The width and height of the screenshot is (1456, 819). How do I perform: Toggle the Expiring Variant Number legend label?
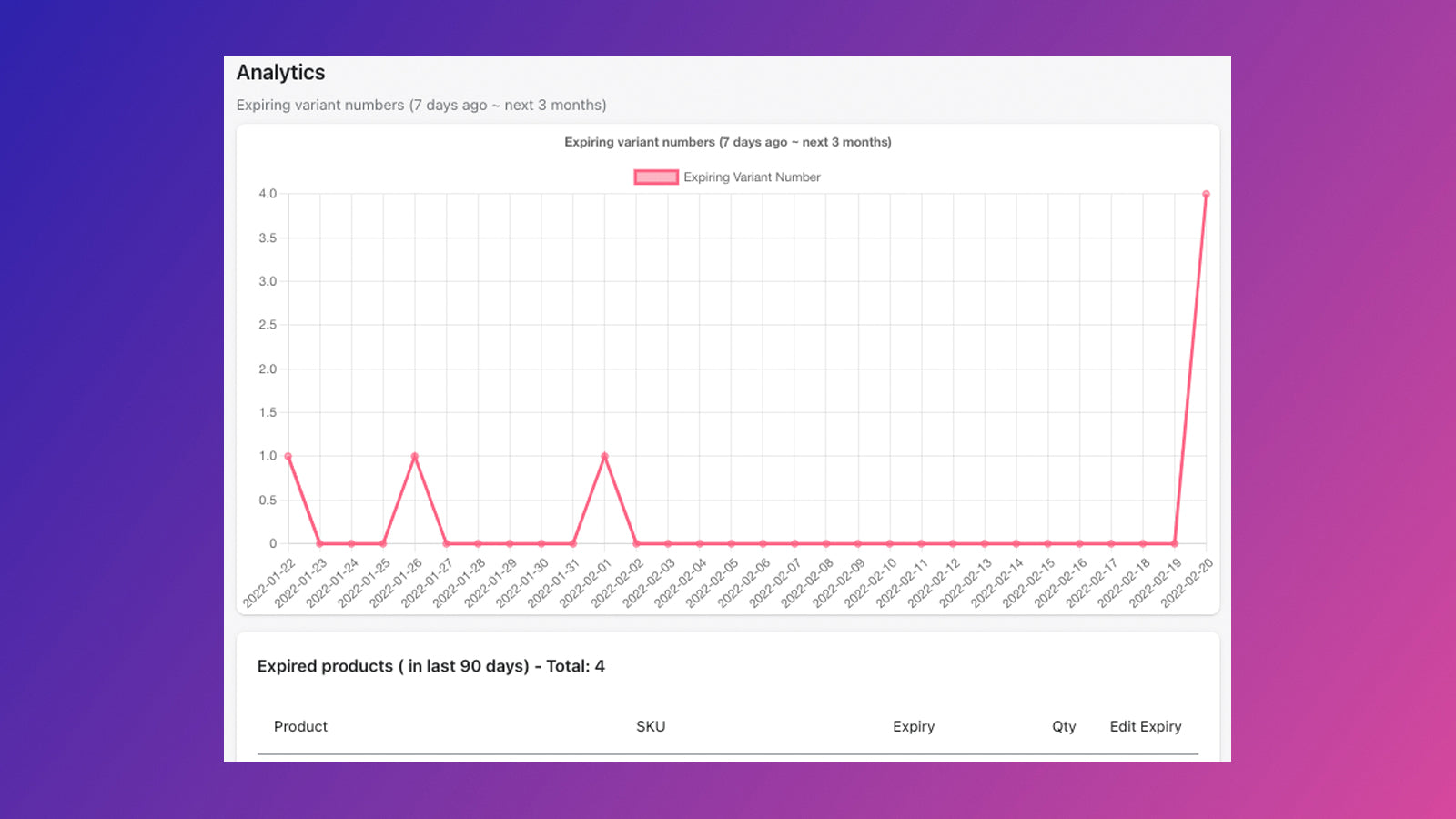click(x=752, y=177)
